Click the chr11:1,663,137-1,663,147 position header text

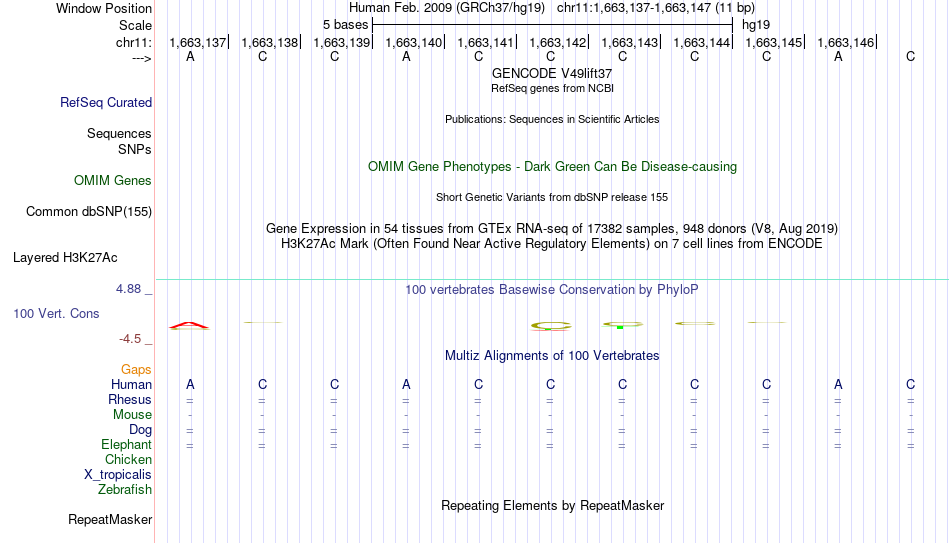click(656, 8)
